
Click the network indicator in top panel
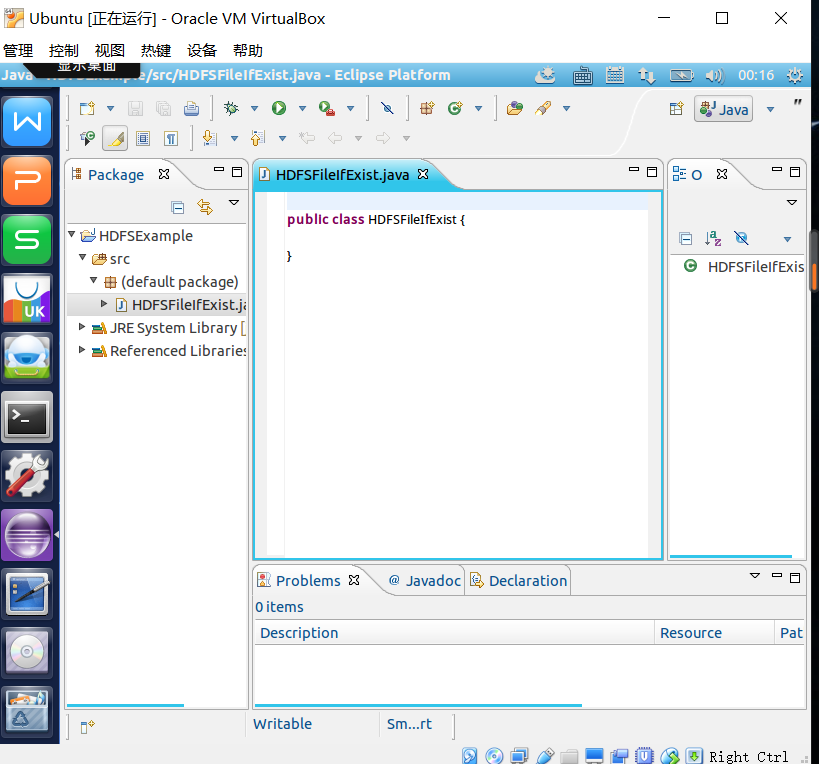click(x=647, y=76)
